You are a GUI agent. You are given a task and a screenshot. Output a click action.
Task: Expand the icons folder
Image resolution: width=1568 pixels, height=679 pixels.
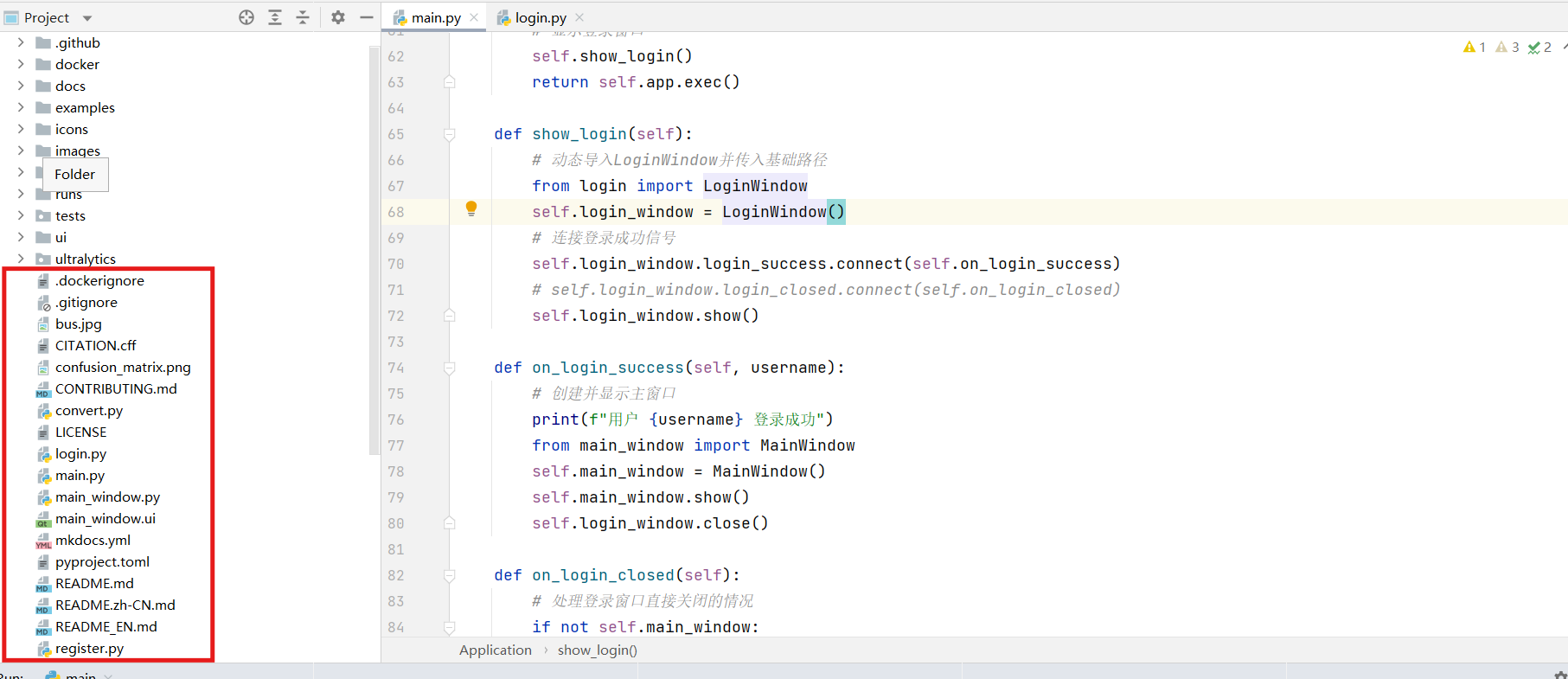click(21, 129)
